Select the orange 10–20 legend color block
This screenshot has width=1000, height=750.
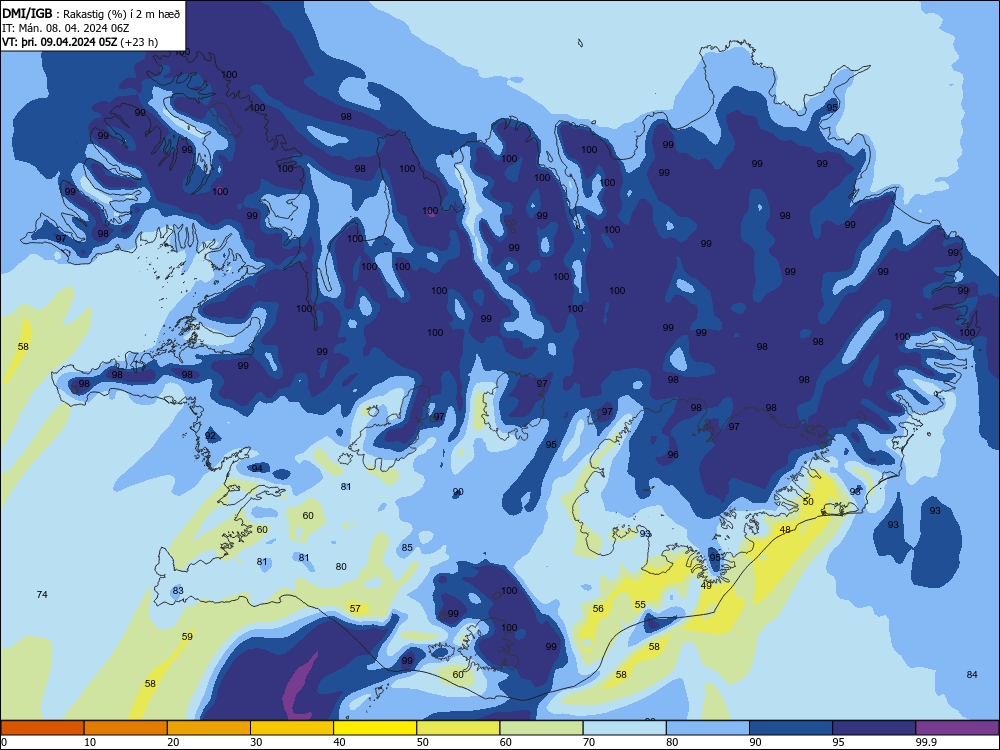[126, 728]
